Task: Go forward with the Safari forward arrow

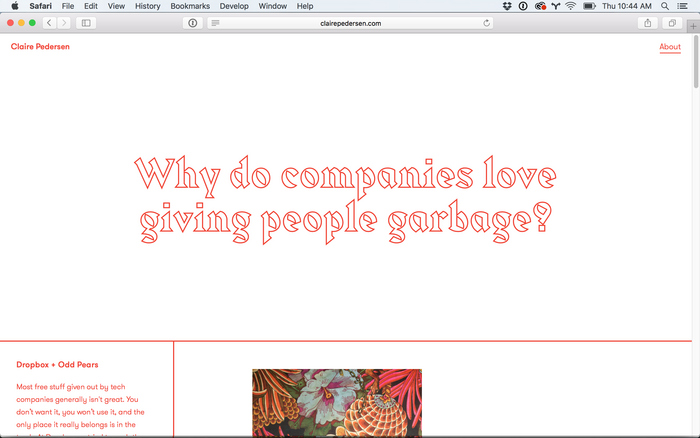Action: (x=64, y=23)
